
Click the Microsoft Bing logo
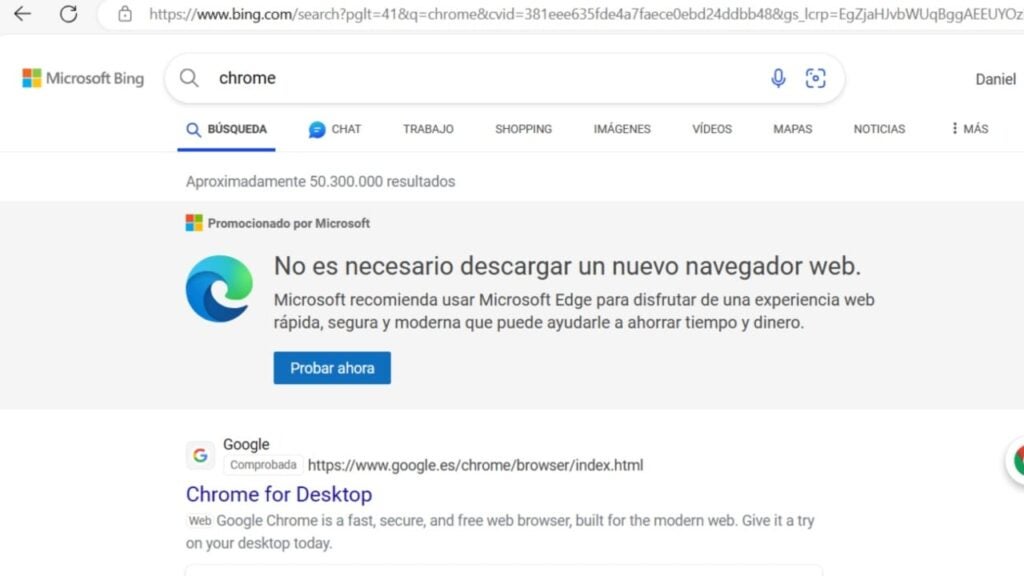83,78
